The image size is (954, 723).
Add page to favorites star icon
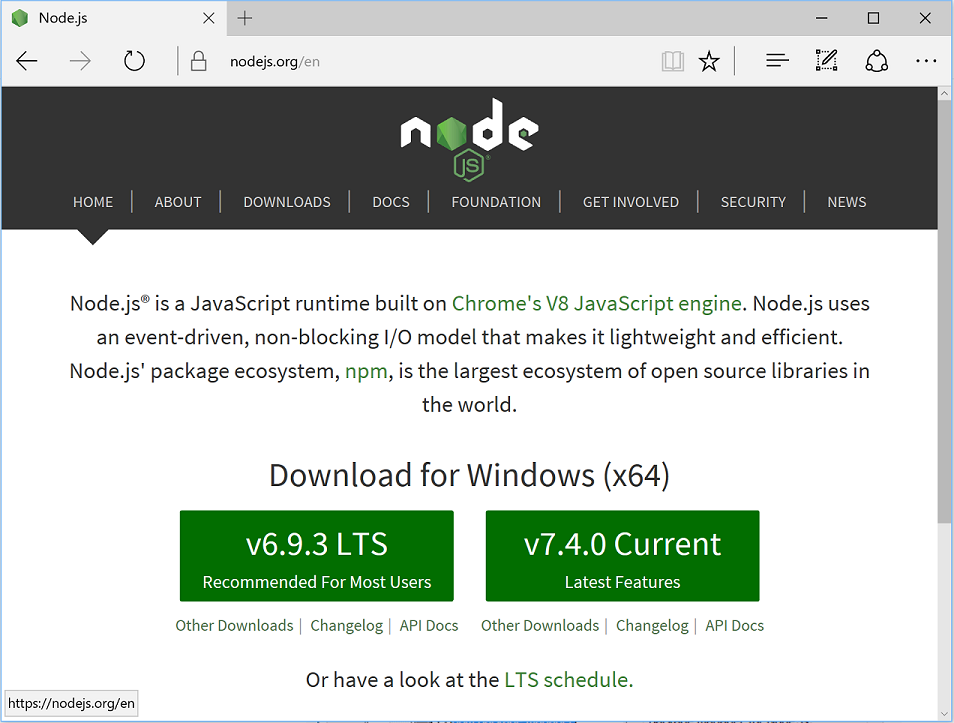tap(709, 62)
